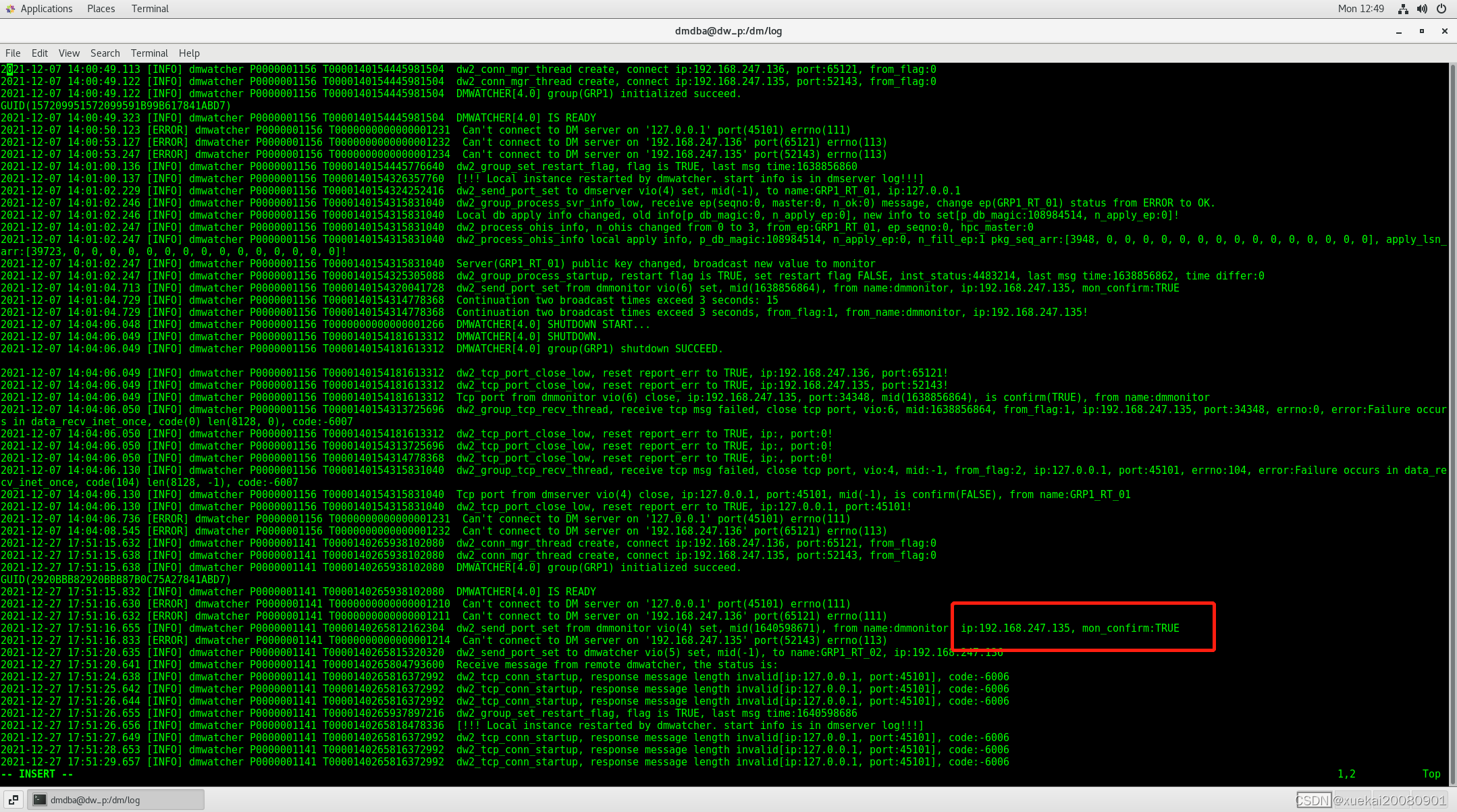Open the View menu
1457x812 pixels.
pos(69,53)
